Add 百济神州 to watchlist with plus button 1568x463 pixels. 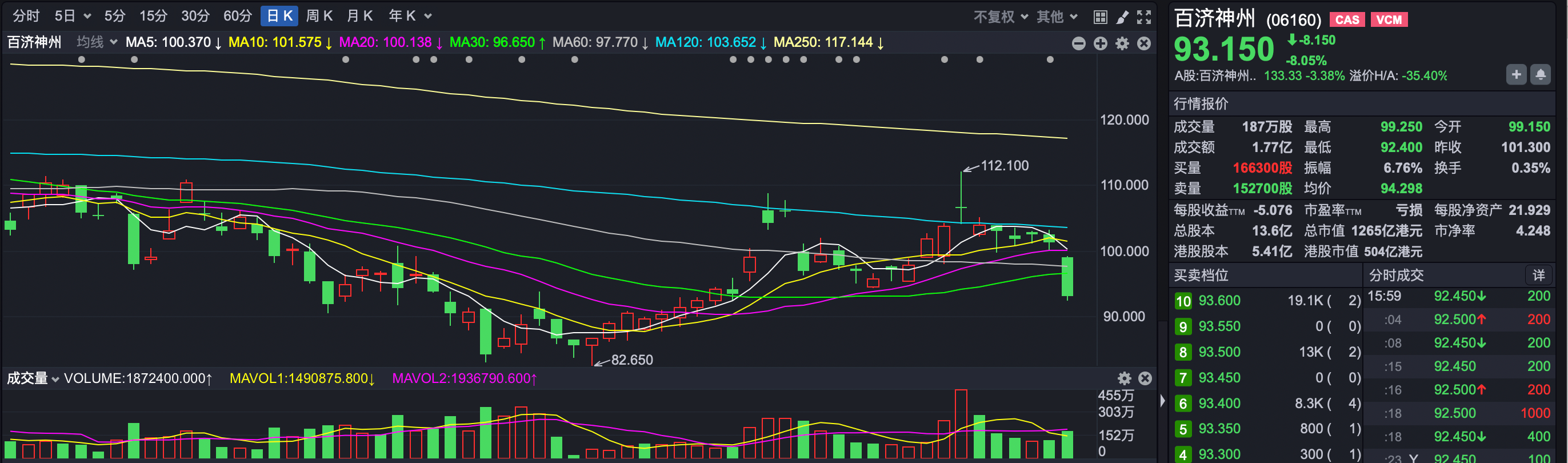1516,74
